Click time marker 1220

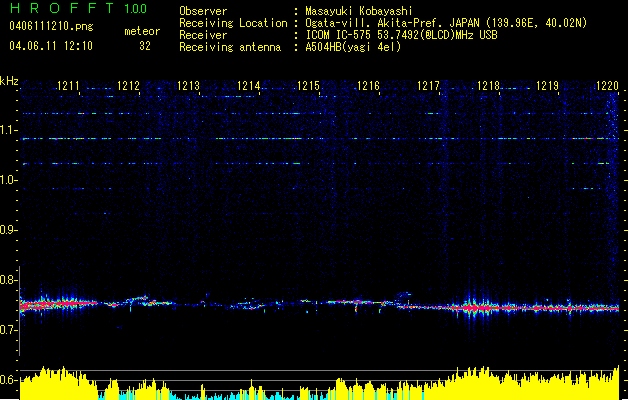pyautogui.click(x=607, y=86)
